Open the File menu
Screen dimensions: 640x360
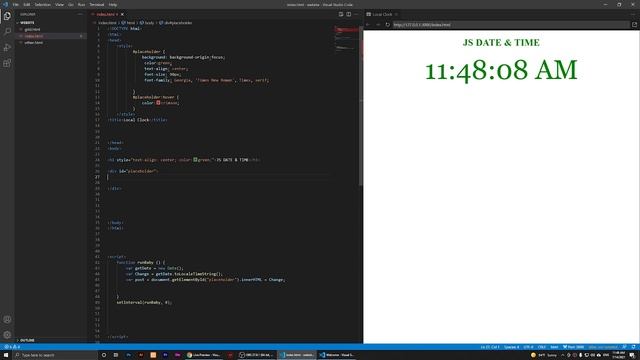click(16, 4)
